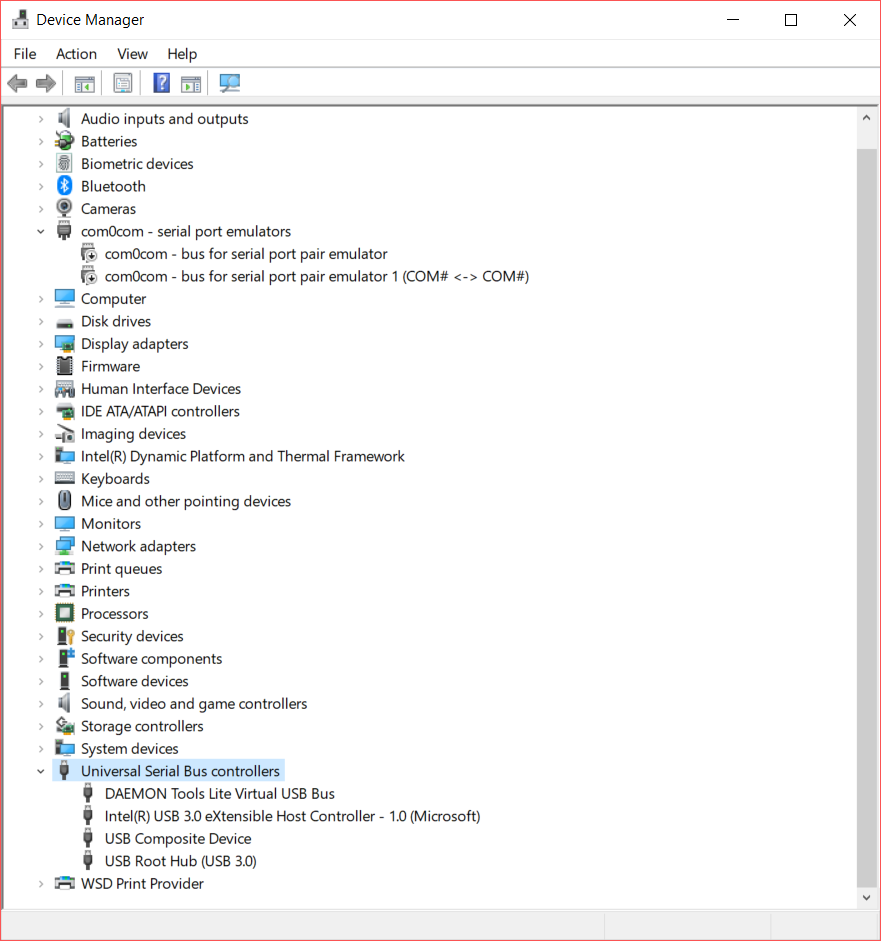
Task: Open the File menu
Action: point(25,54)
